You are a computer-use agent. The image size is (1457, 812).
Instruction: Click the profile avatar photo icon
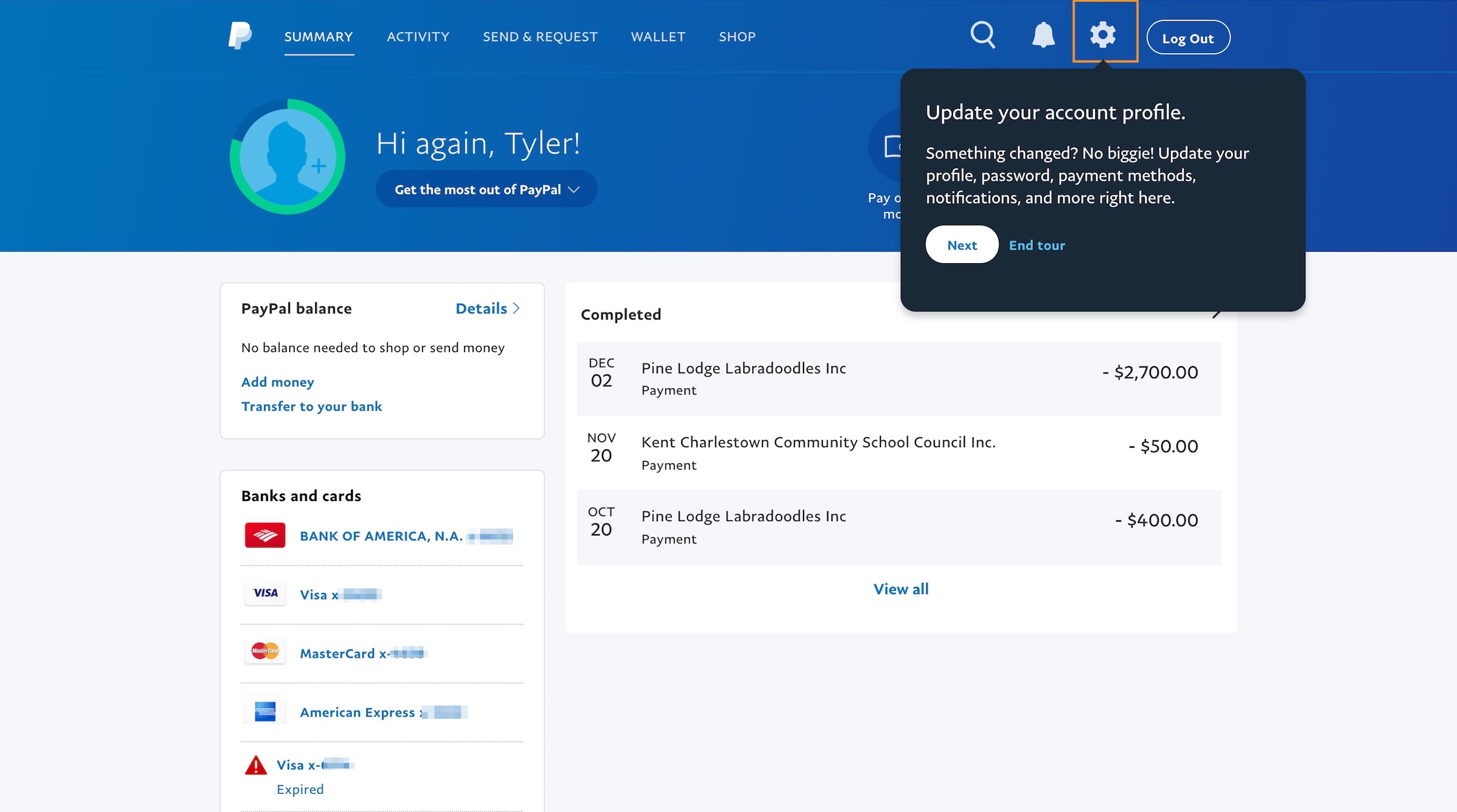click(288, 157)
